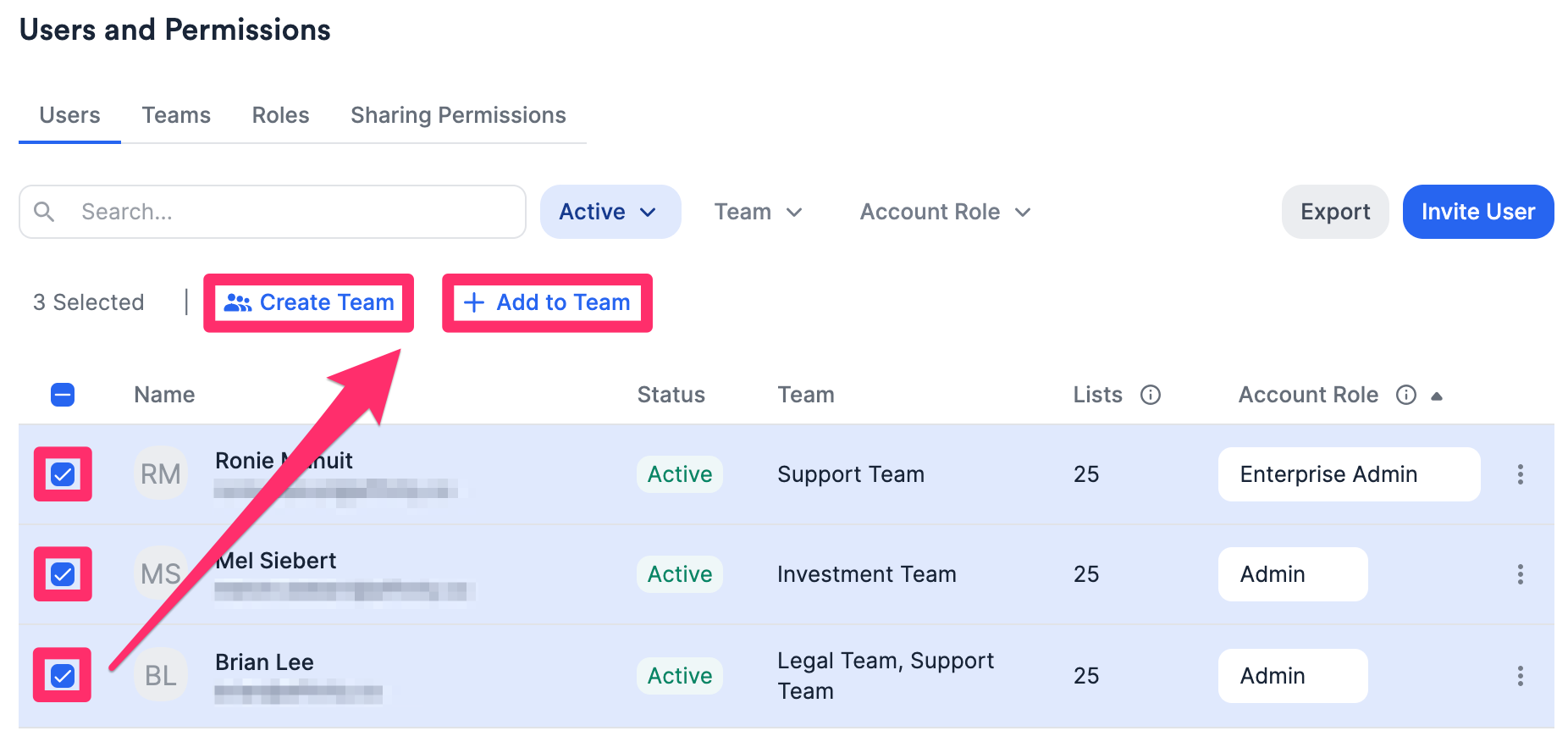Open the Active status filter dropdown
This screenshot has width=1568, height=742.
[610, 212]
